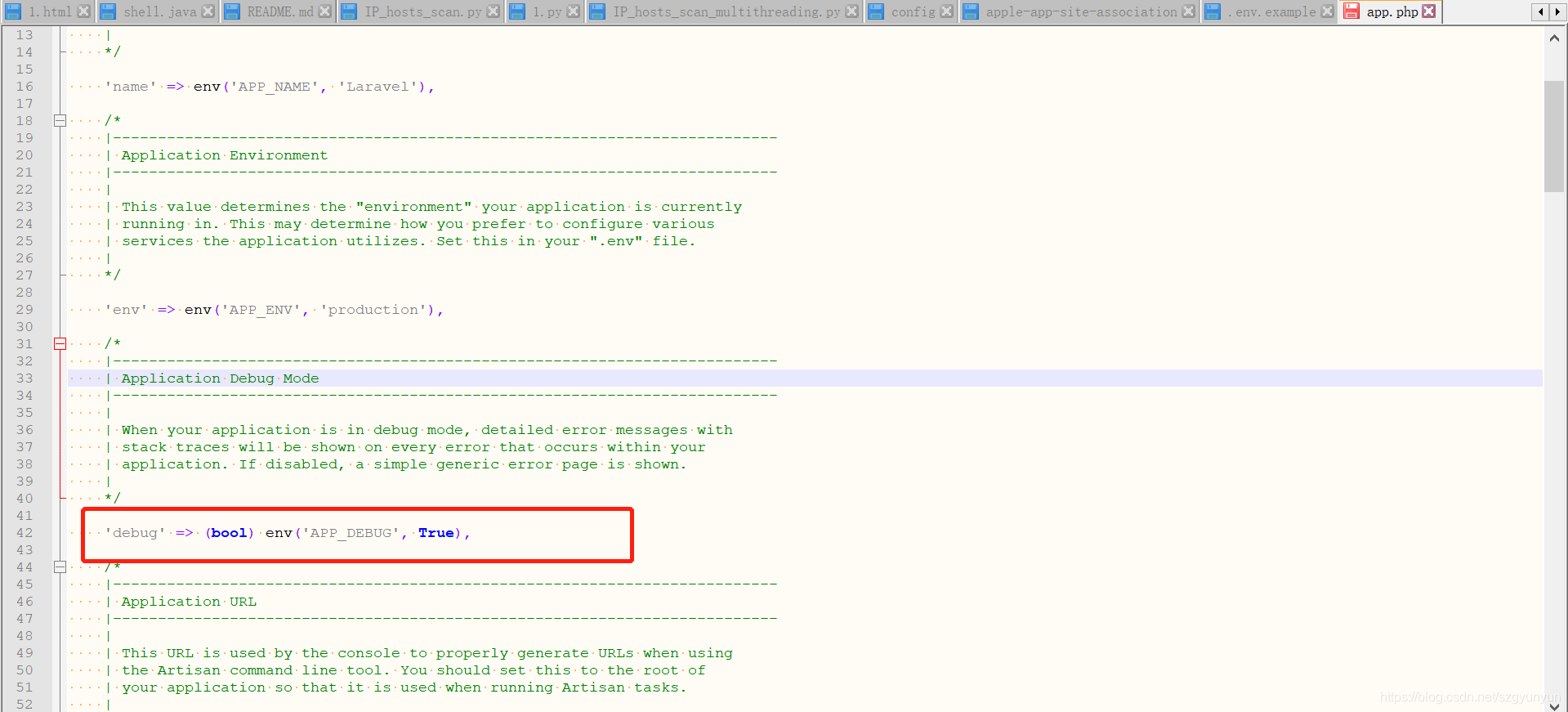Close the config tab

(x=946, y=11)
